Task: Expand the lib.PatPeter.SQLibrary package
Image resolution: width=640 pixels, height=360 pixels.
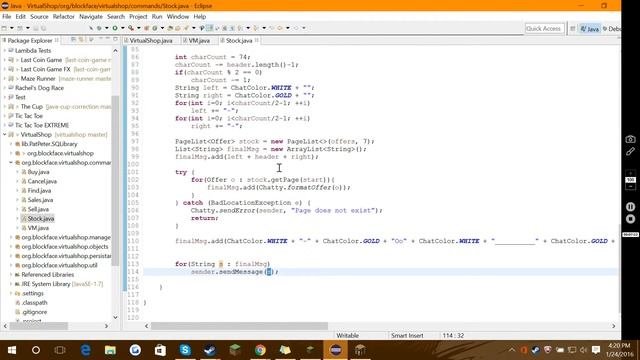Action: tap(11, 144)
